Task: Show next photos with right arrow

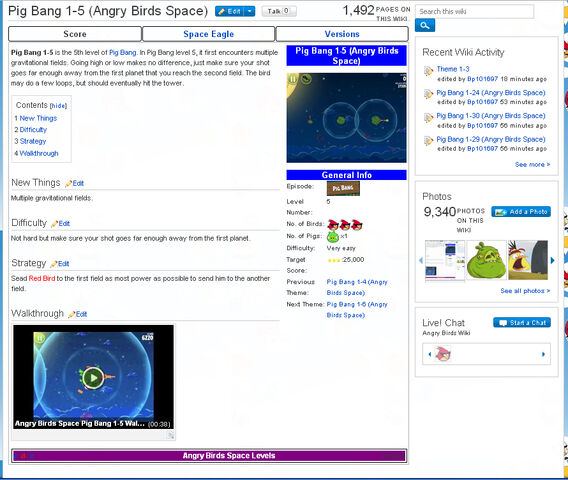Action: pos(552,260)
